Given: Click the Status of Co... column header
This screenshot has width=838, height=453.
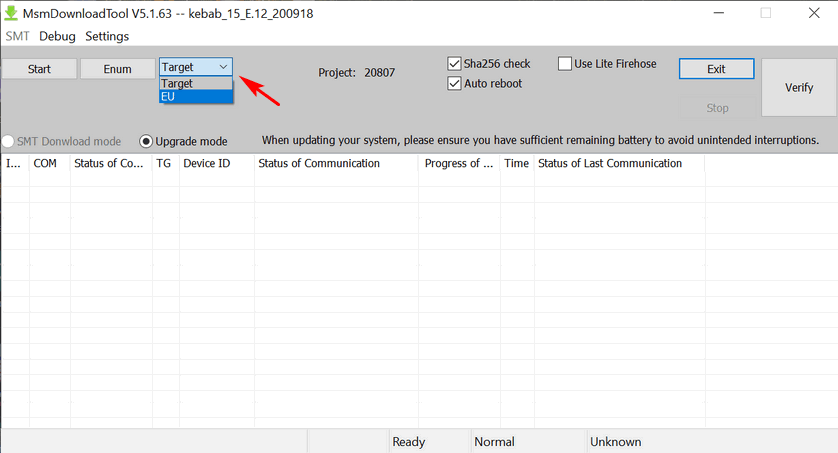Looking at the screenshot, I should (111, 163).
